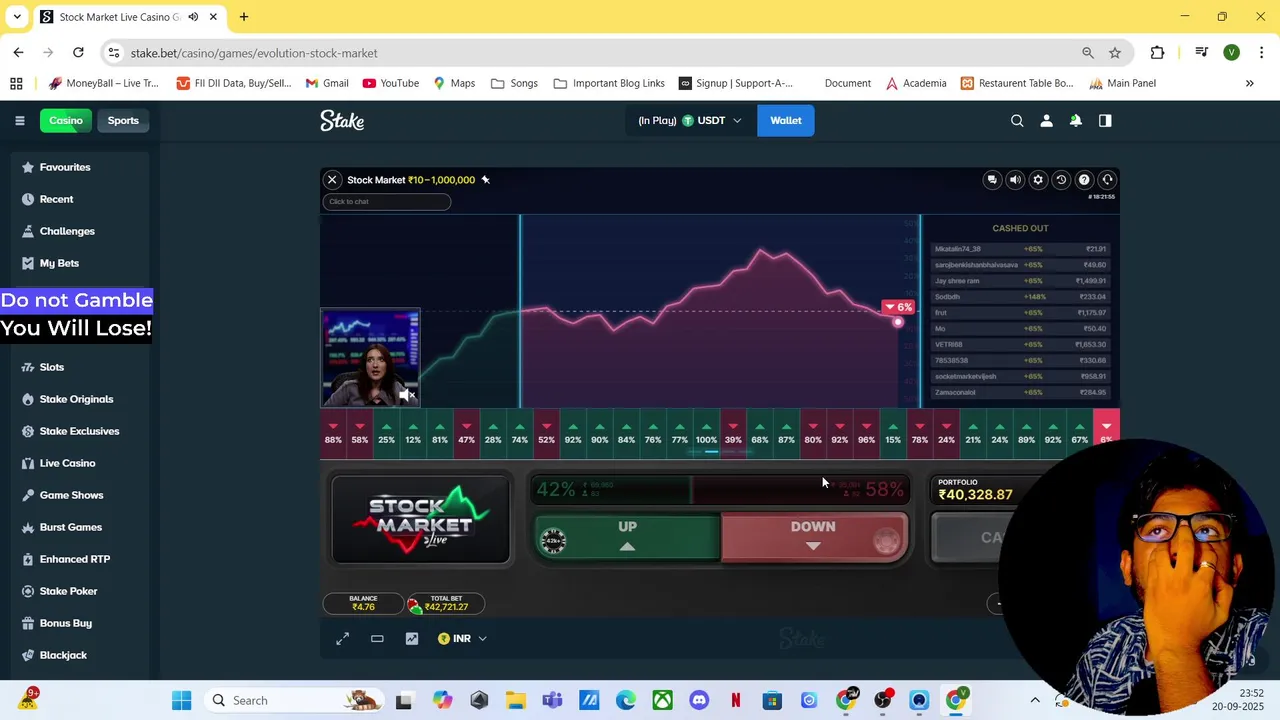Reload the browser page
This screenshot has width=1280, height=720.
78,53
